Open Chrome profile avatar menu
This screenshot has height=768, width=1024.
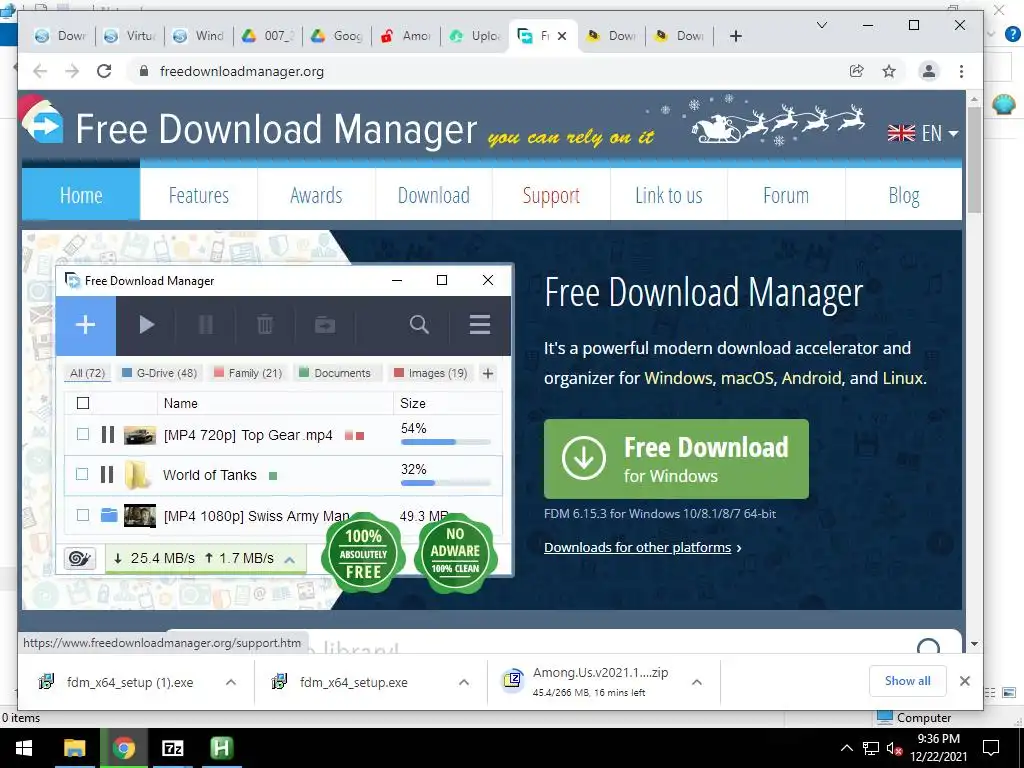pyautogui.click(x=928, y=71)
